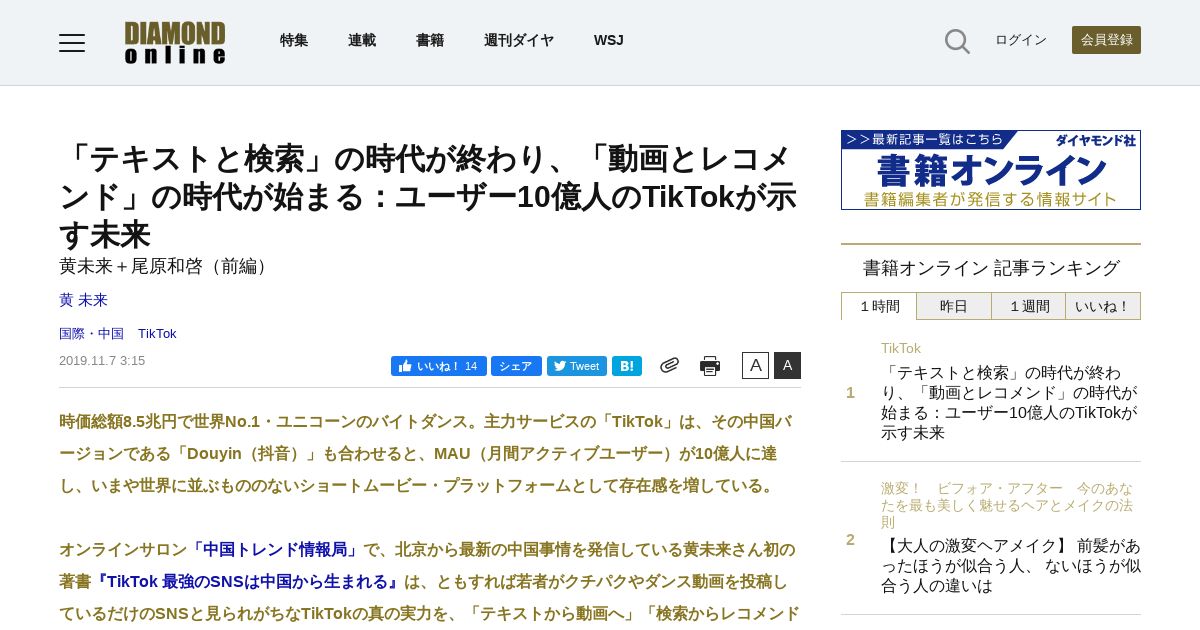Set the small font size A

(x=755, y=365)
